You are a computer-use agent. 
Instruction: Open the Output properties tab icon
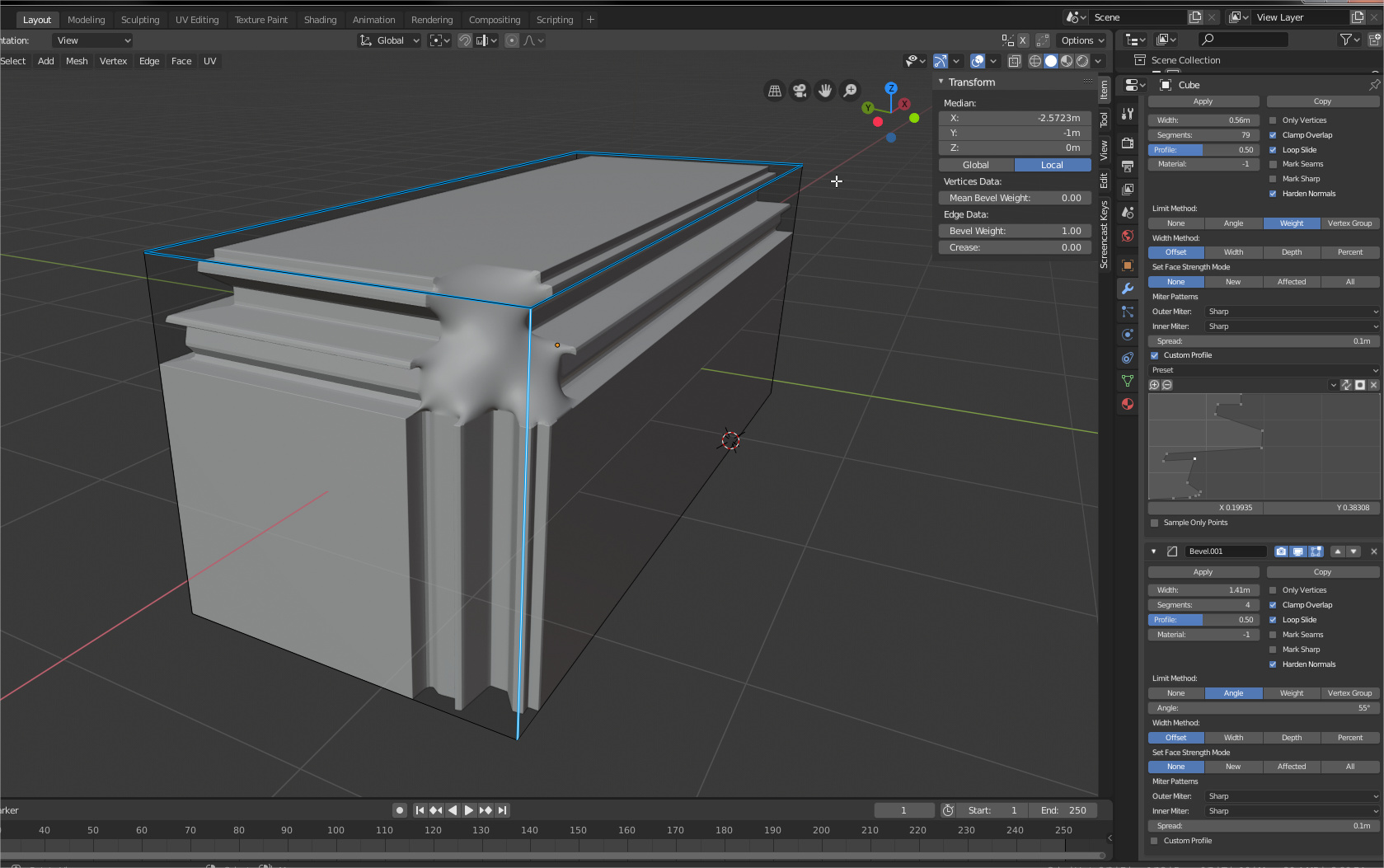(1128, 166)
